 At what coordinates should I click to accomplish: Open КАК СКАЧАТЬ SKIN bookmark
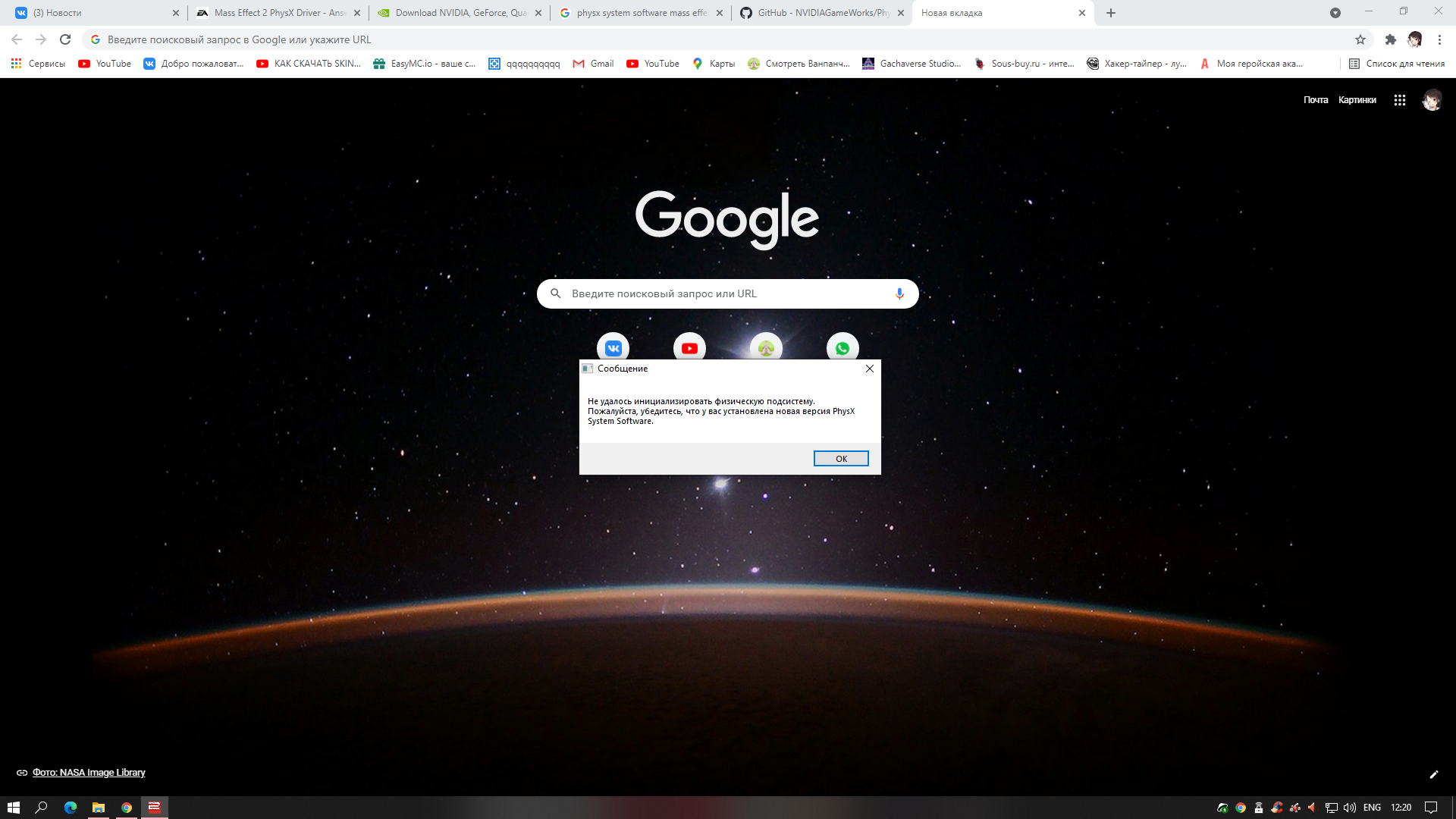coord(309,64)
